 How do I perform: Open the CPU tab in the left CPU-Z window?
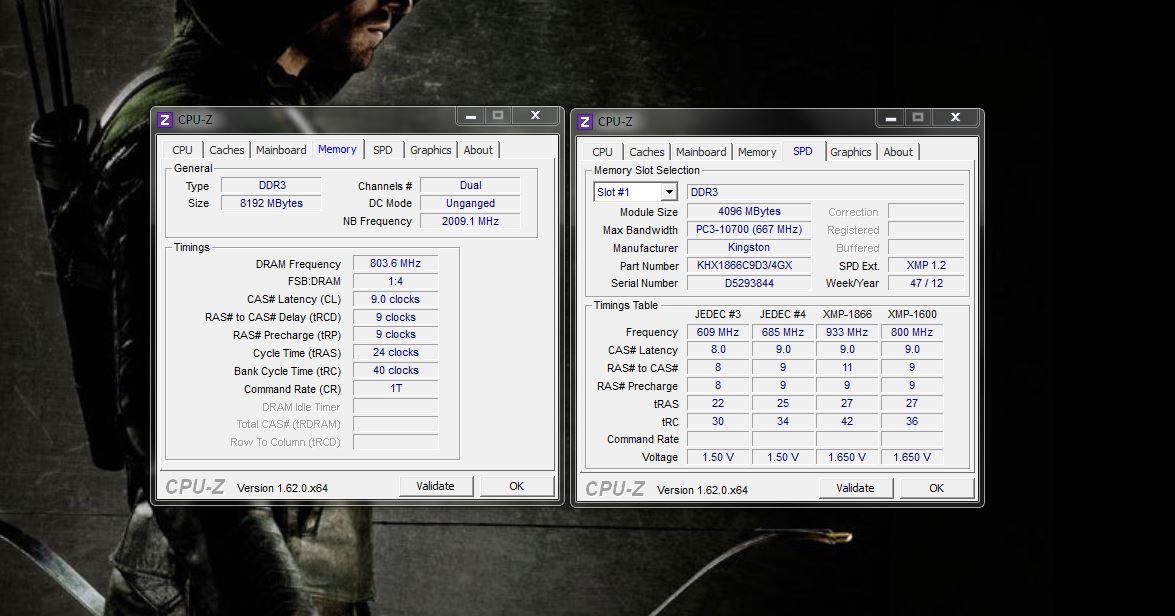tap(182, 150)
